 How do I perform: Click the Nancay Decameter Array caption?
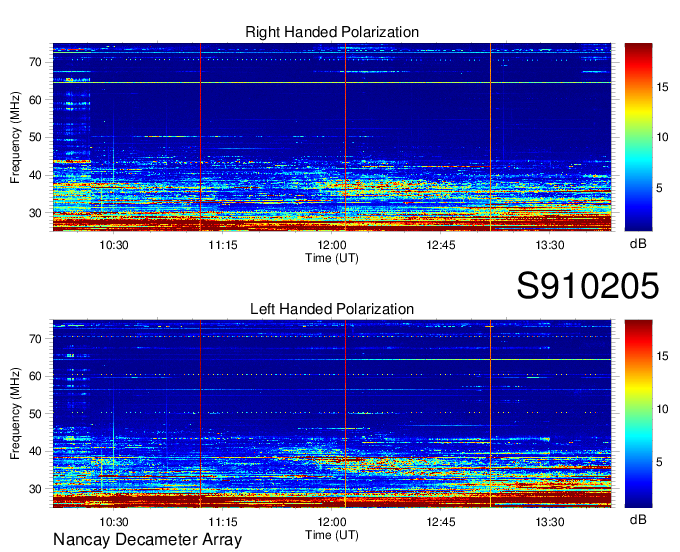pyautogui.click(x=147, y=540)
